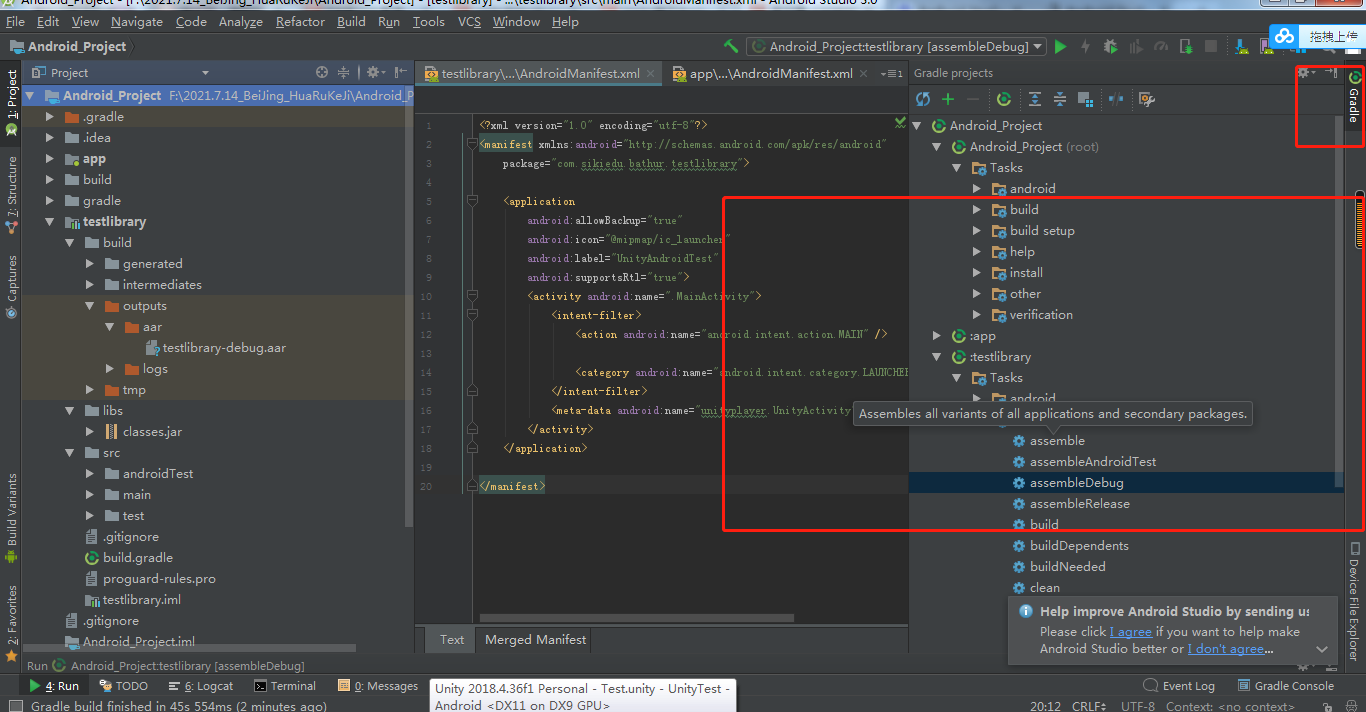Click Execute Gradle Task icon
Image resolution: width=1366 pixels, height=712 pixels.
point(1003,99)
